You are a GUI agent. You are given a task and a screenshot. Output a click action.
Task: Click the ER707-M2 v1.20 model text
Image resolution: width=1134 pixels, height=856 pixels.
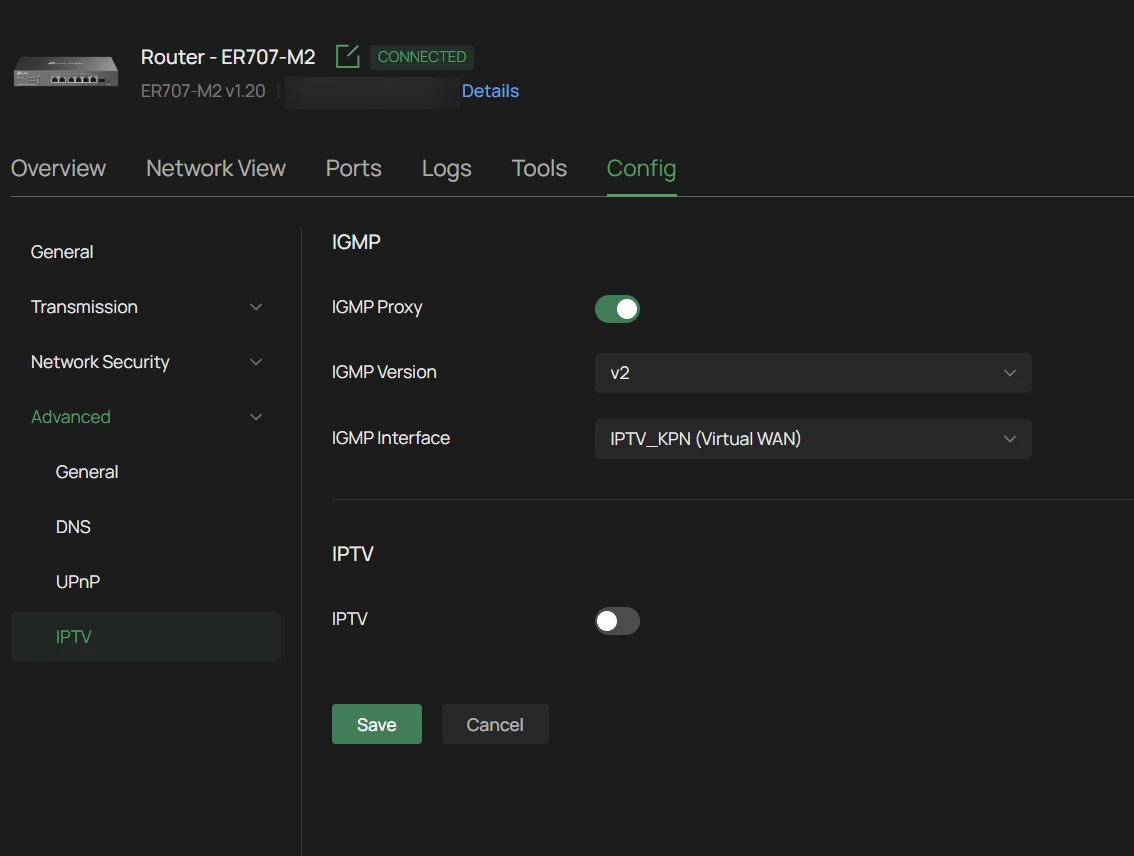202,91
